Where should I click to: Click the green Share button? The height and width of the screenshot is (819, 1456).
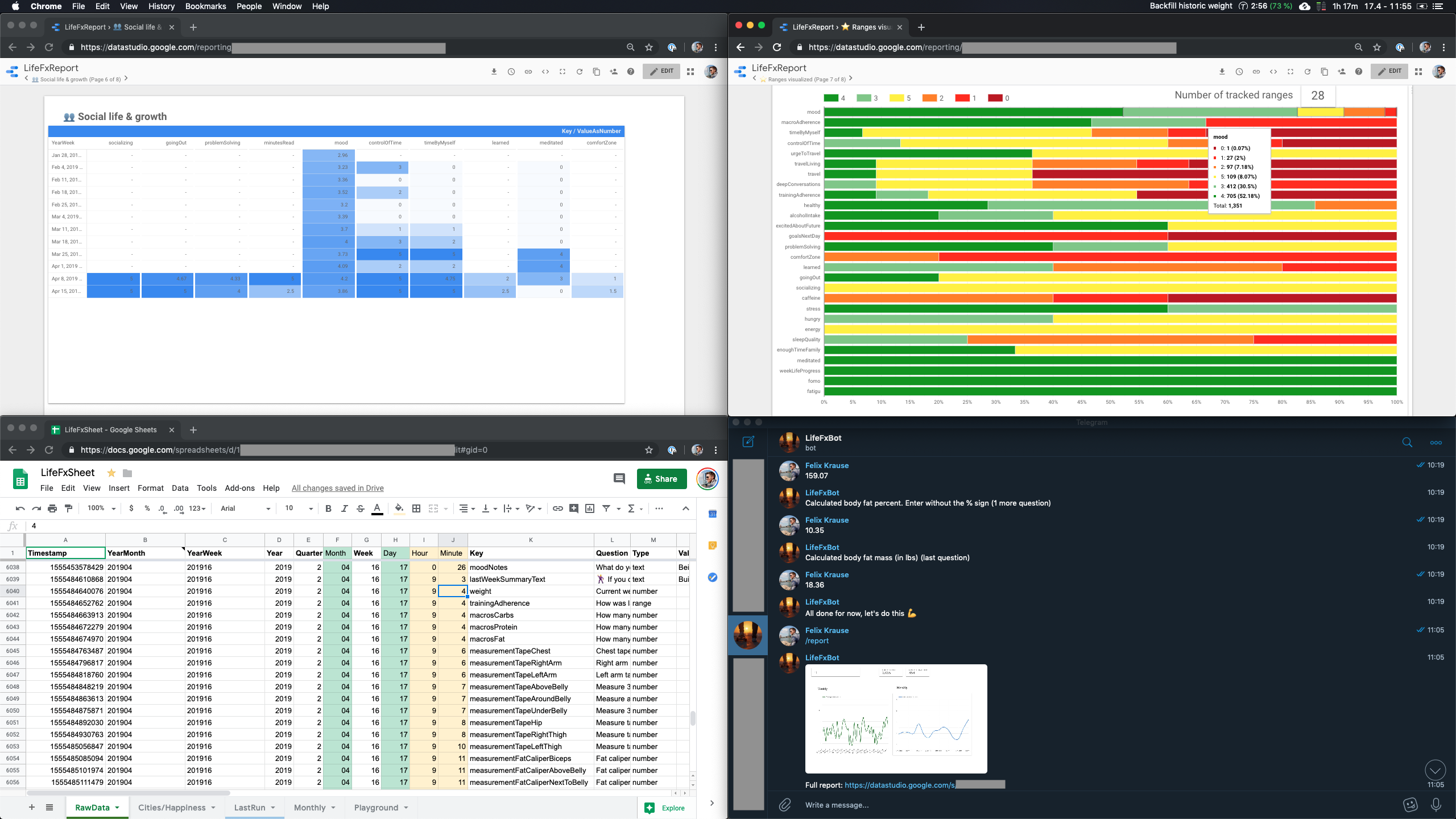click(x=661, y=479)
